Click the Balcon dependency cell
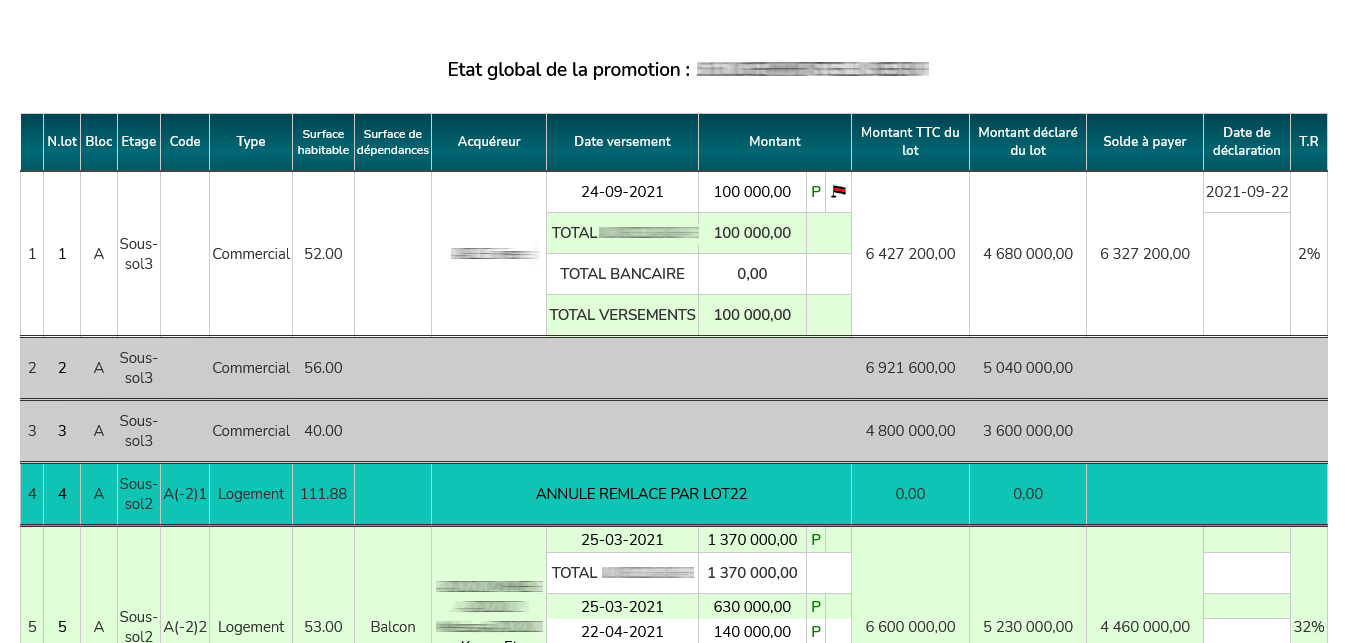The height and width of the screenshot is (643, 1349). (x=393, y=627)
